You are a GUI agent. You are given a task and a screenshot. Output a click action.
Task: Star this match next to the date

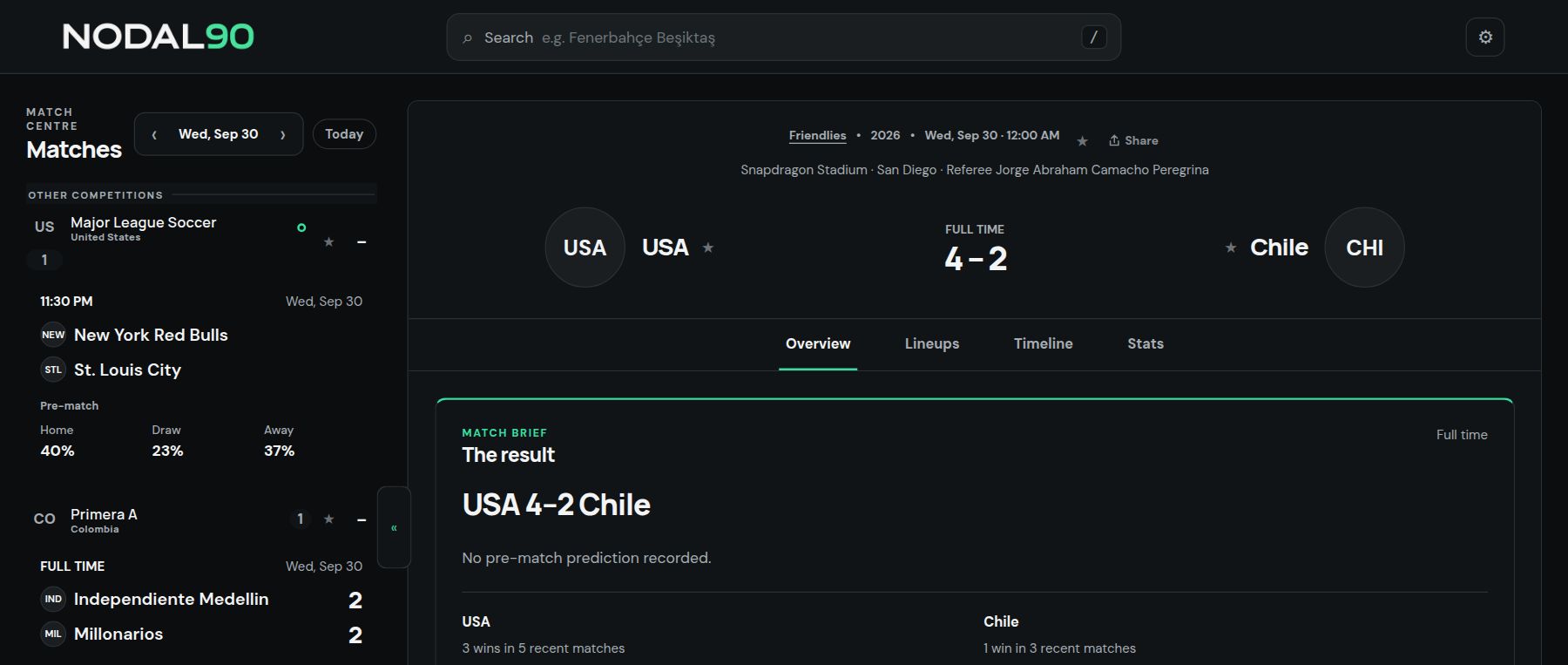1082,141
